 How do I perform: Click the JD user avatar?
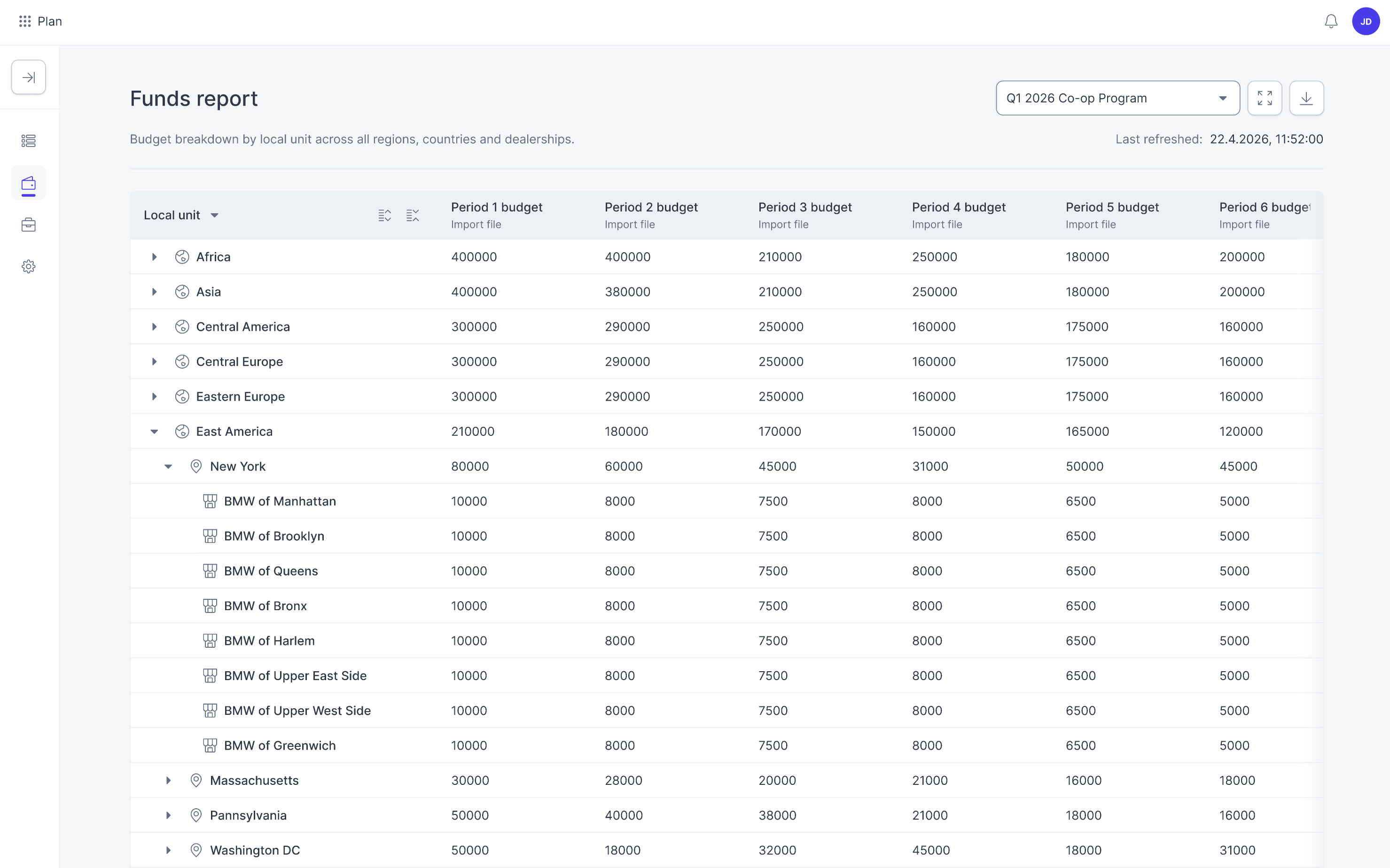coord(1366,21)
